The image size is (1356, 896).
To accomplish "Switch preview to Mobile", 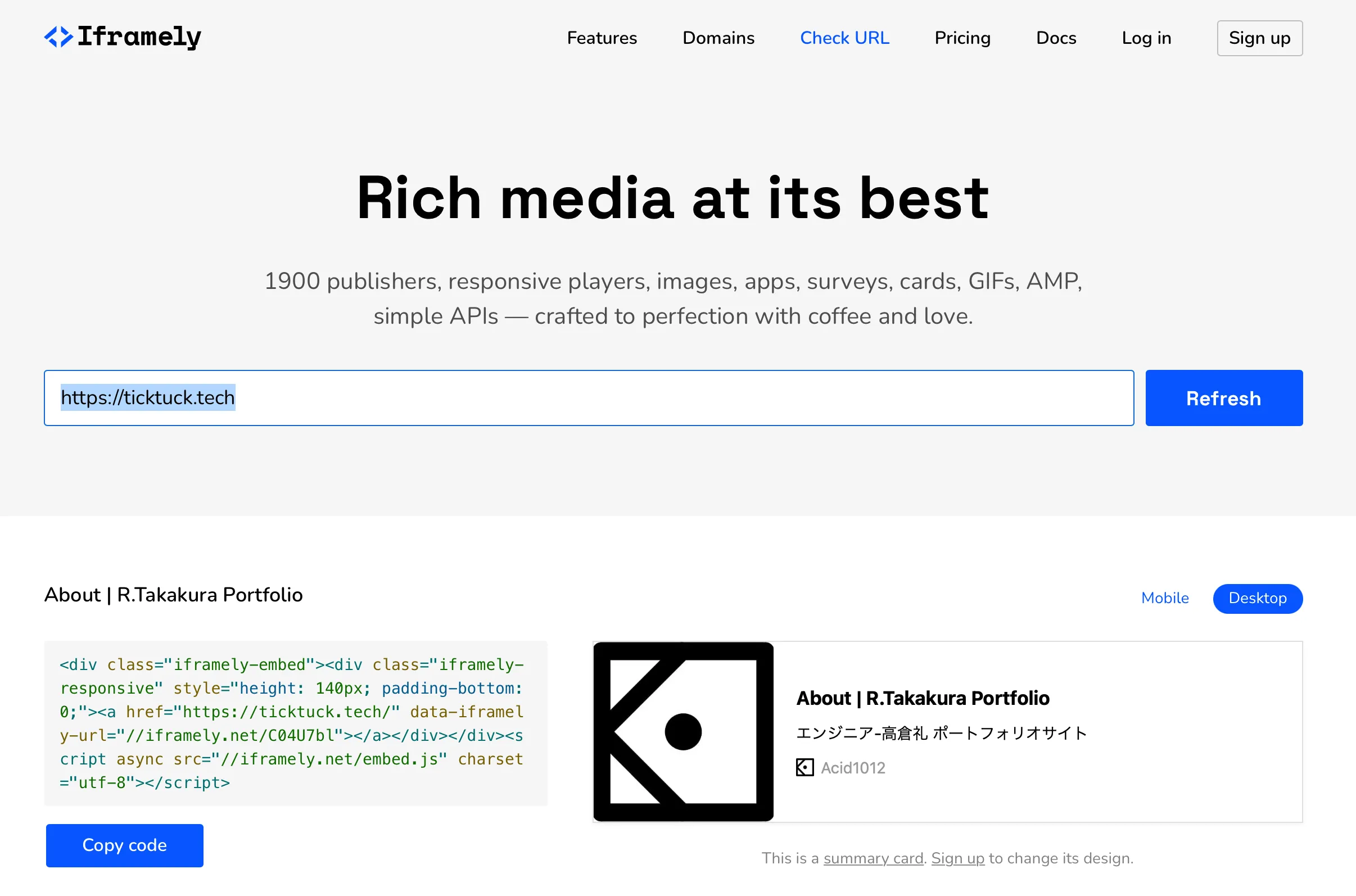I will [x=1164, y=598].
